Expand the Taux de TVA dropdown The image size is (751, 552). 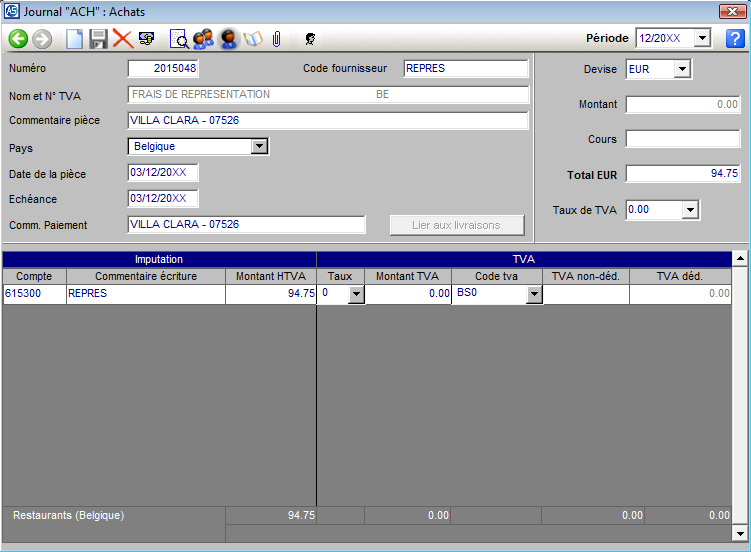pyautogui.click(x=689, y=210)
